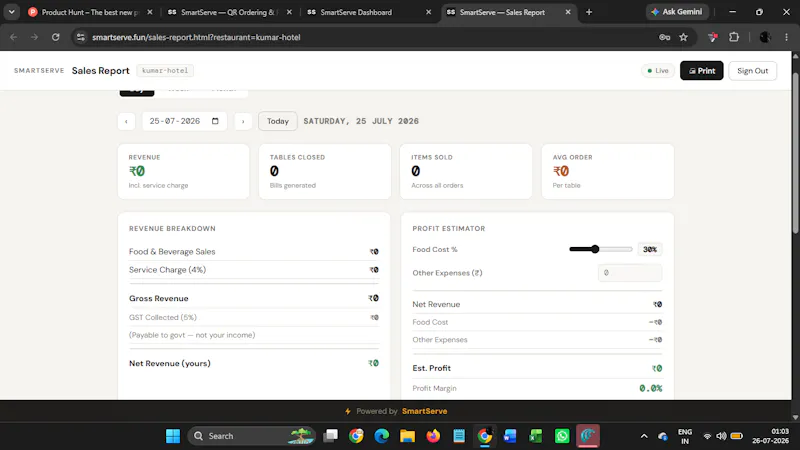This screenshot has width=800, height=450.
Task: Click the Avg Order summary card
Action: coord(608,171)
